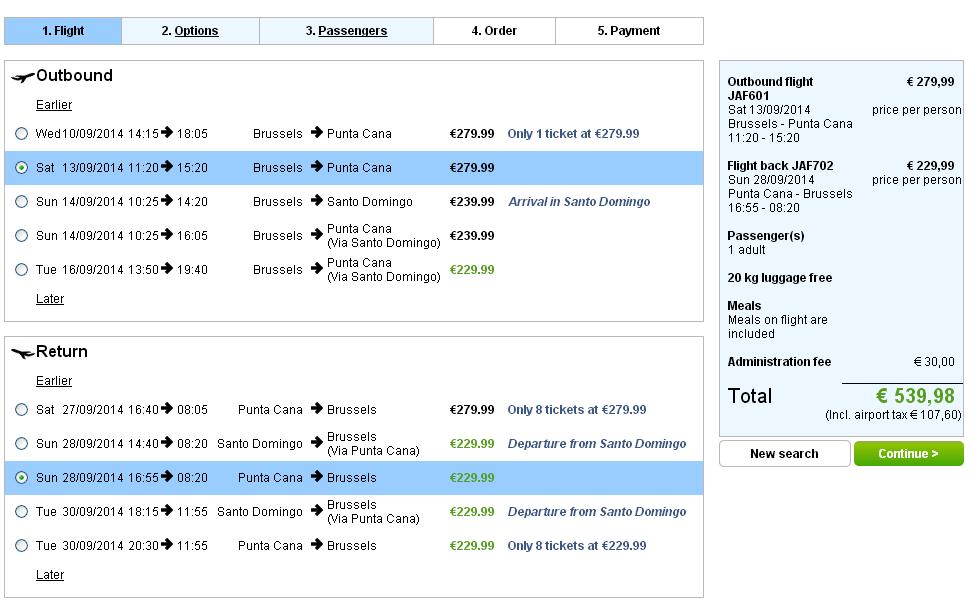Go to the 3. Passengers step
Screen dimensions: 980x610
346,31
